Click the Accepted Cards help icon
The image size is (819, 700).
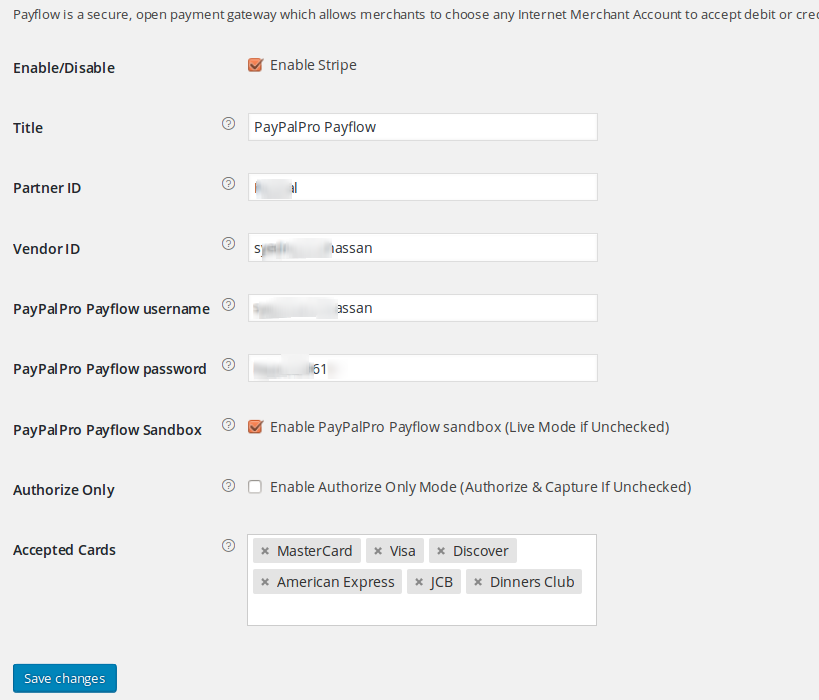(228, 546)
